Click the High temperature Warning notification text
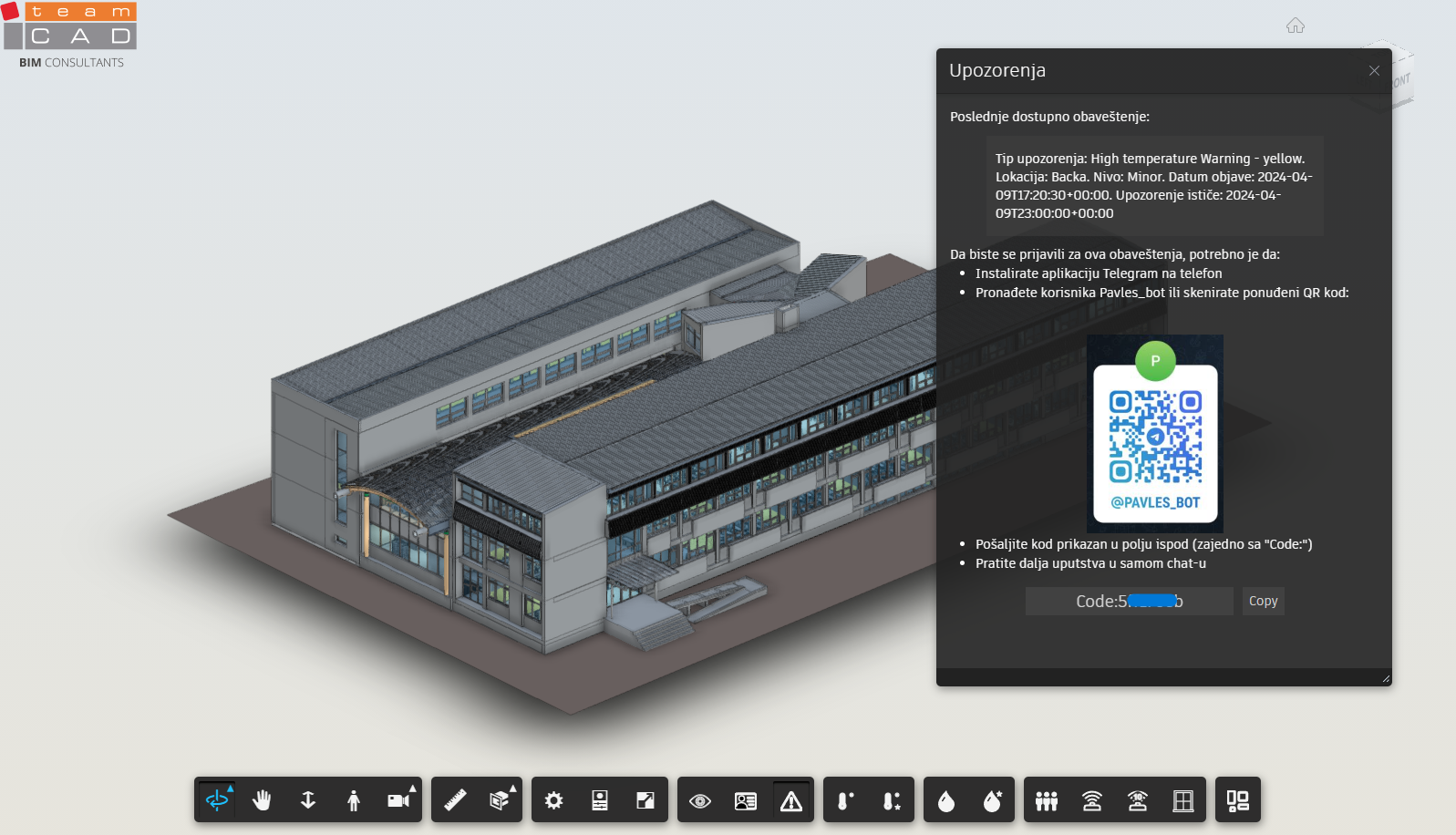Viewport: 1456px width, 835px height. click(1154, 186)
